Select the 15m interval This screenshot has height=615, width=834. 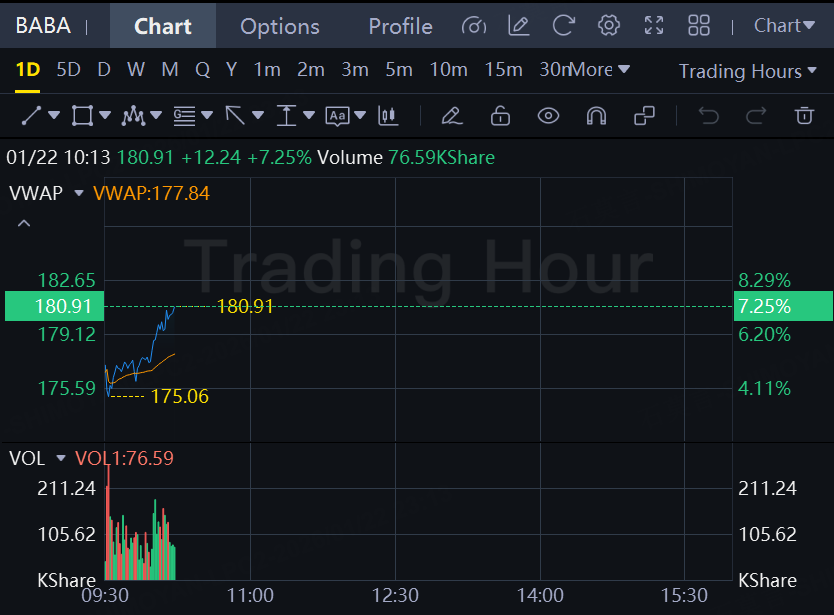503,70
